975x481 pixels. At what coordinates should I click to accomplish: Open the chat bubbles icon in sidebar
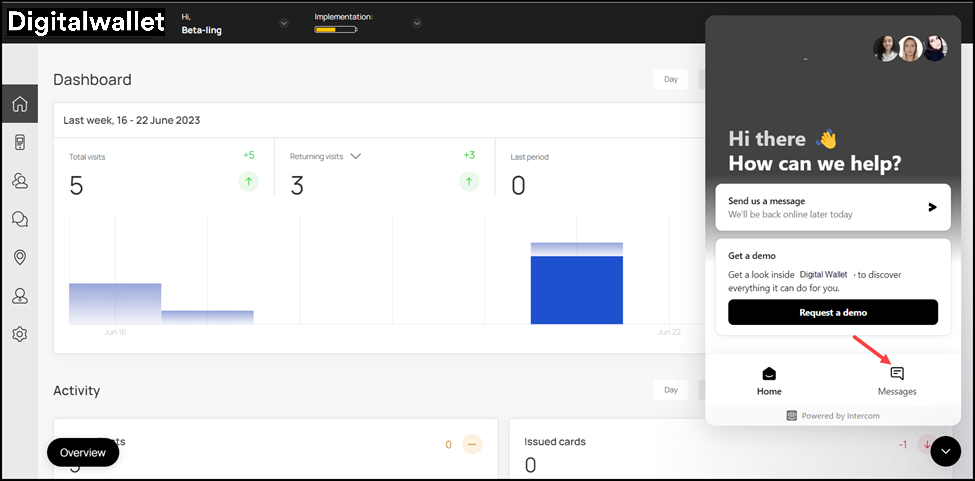(19, 219)
